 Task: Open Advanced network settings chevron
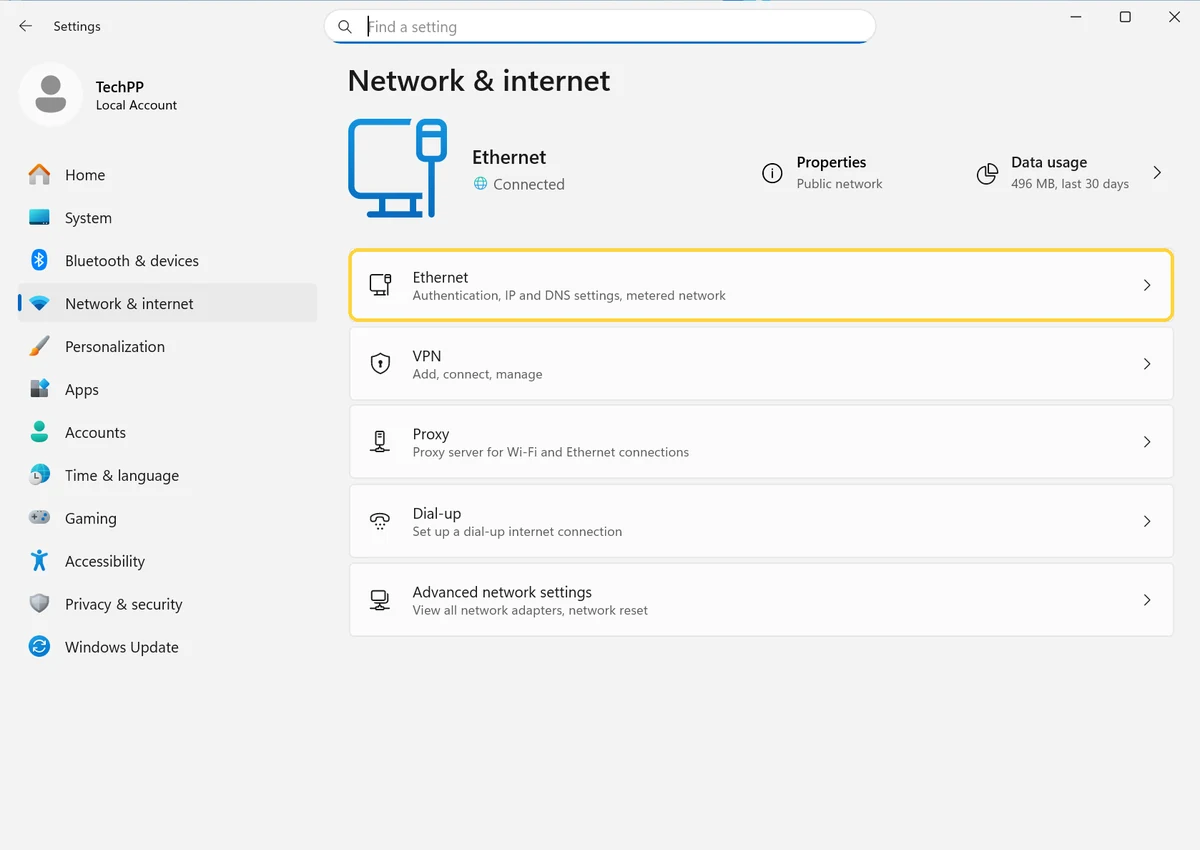[1147, 600]
